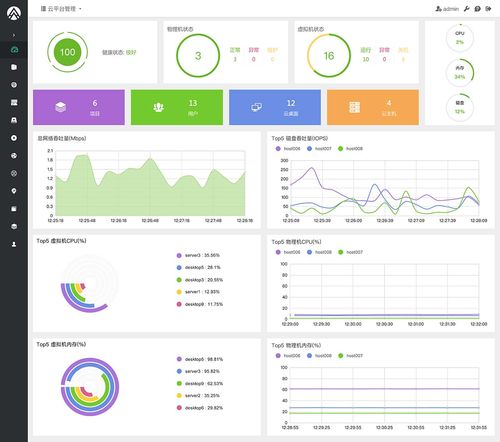The image size is (500, 442).
Task: Click the server rack icon on orange card
Action: coord(354,107)
